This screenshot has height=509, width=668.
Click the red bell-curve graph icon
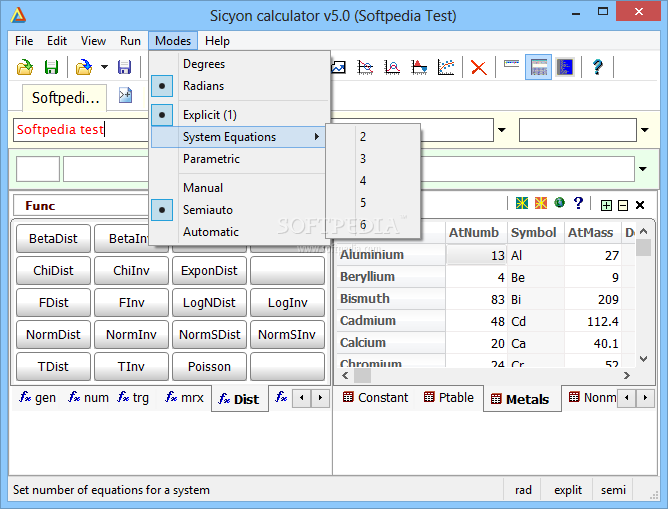tap(392, 67)
